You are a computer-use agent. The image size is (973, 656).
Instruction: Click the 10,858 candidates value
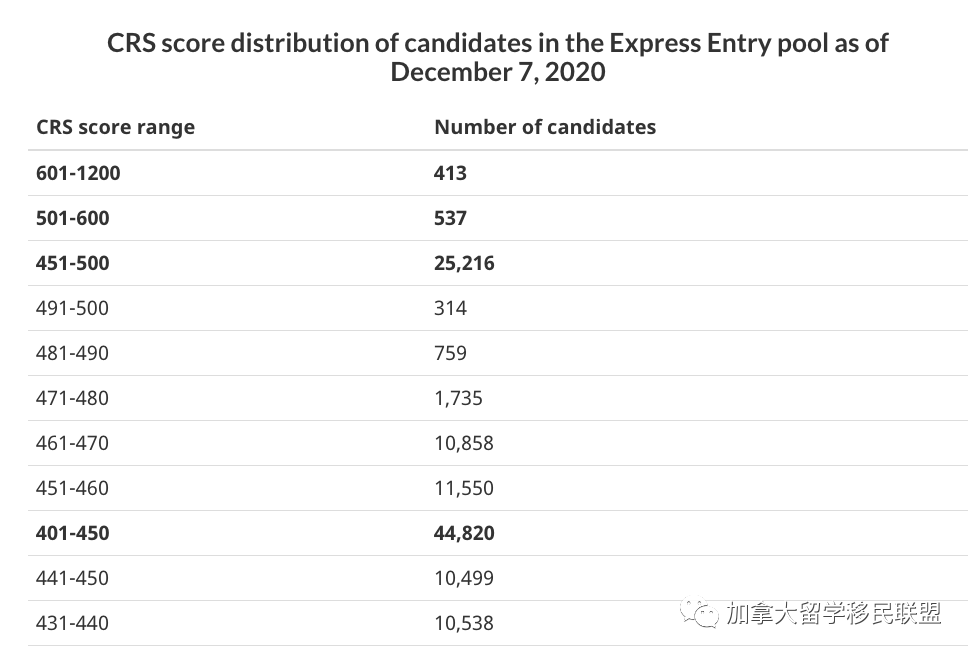coord(464,443)
